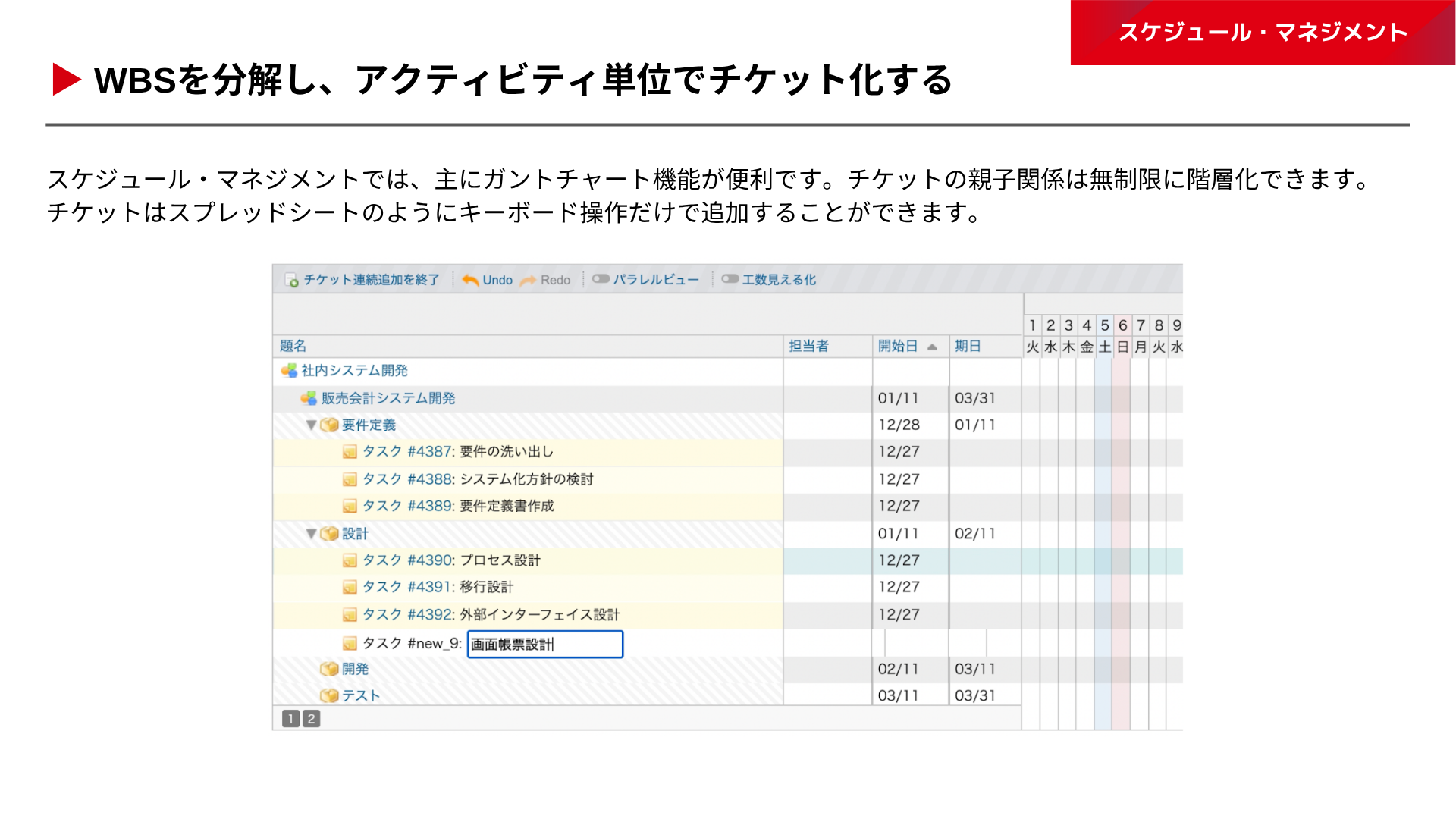Click the icon of task #4387
The height and width of the screenshot is (819, 1456).
pos(350,452)
